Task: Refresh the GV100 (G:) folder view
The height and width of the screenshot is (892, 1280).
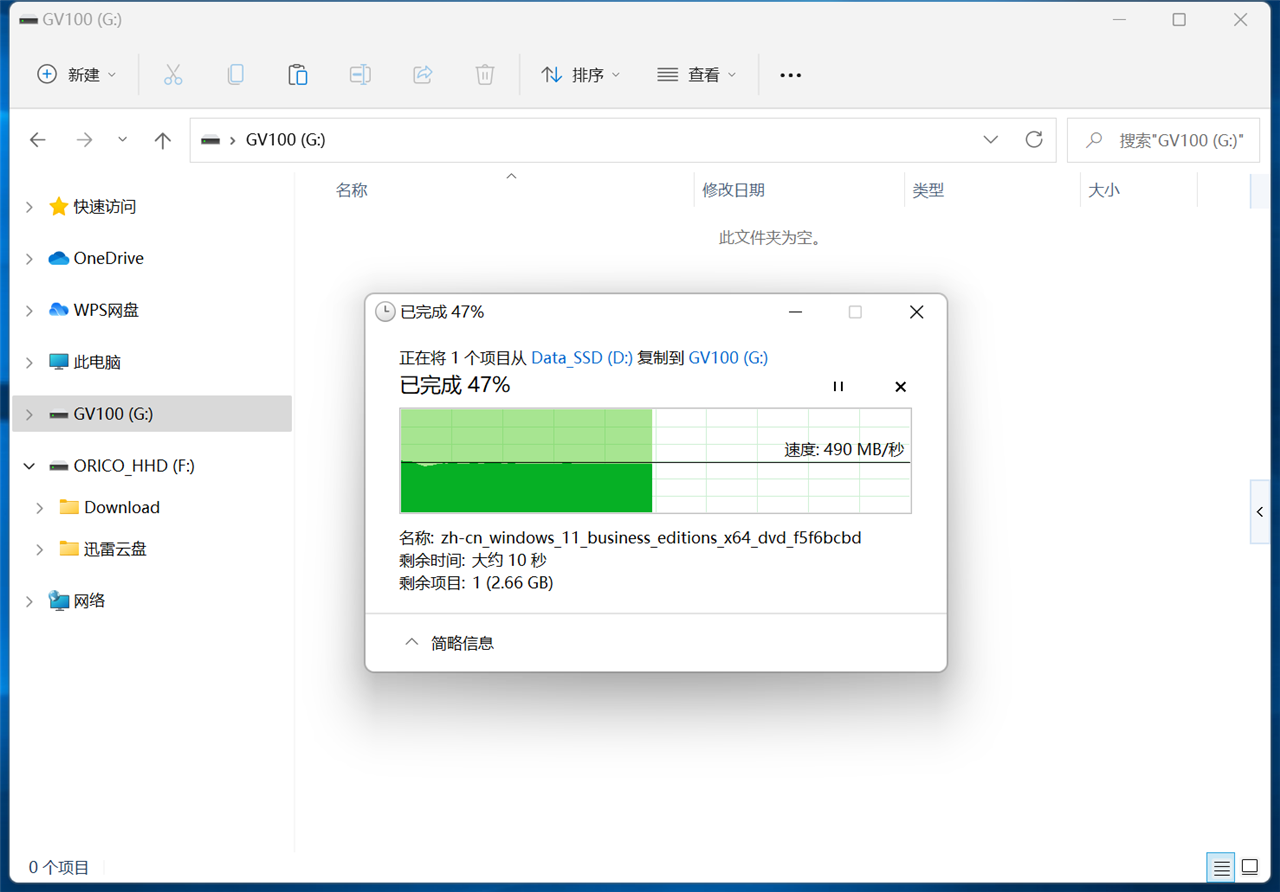Action: pyautogui.click(x=1034, y=139)
